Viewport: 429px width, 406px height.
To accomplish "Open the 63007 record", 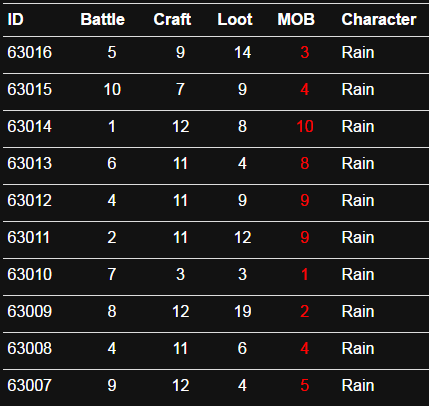I will [30, 385].
